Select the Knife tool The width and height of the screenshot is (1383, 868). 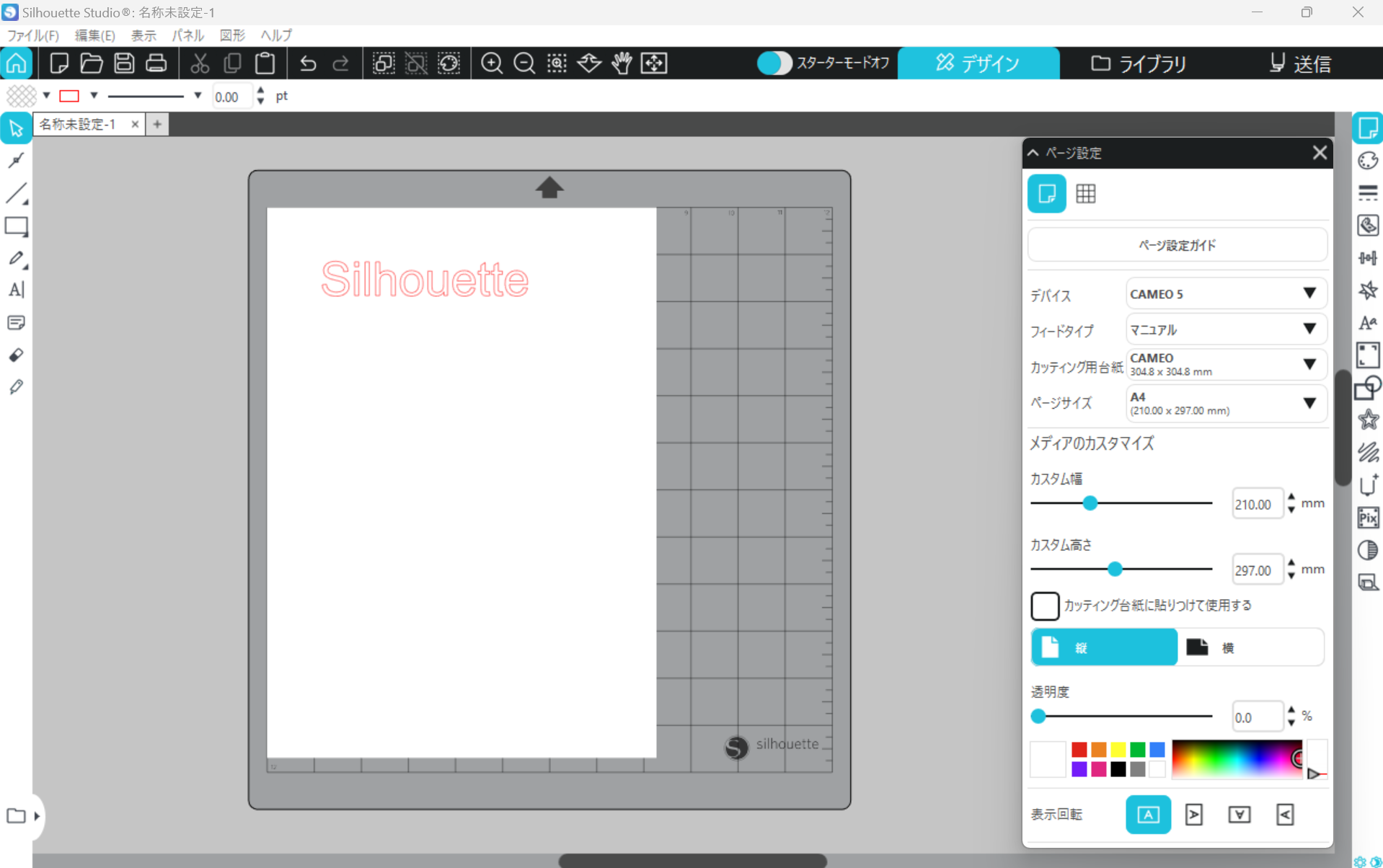click(x=16, y=387)
